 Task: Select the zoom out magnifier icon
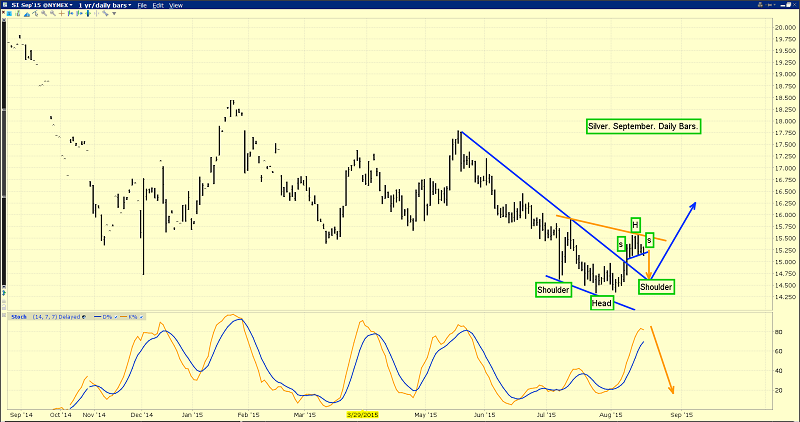click(53, 13)
